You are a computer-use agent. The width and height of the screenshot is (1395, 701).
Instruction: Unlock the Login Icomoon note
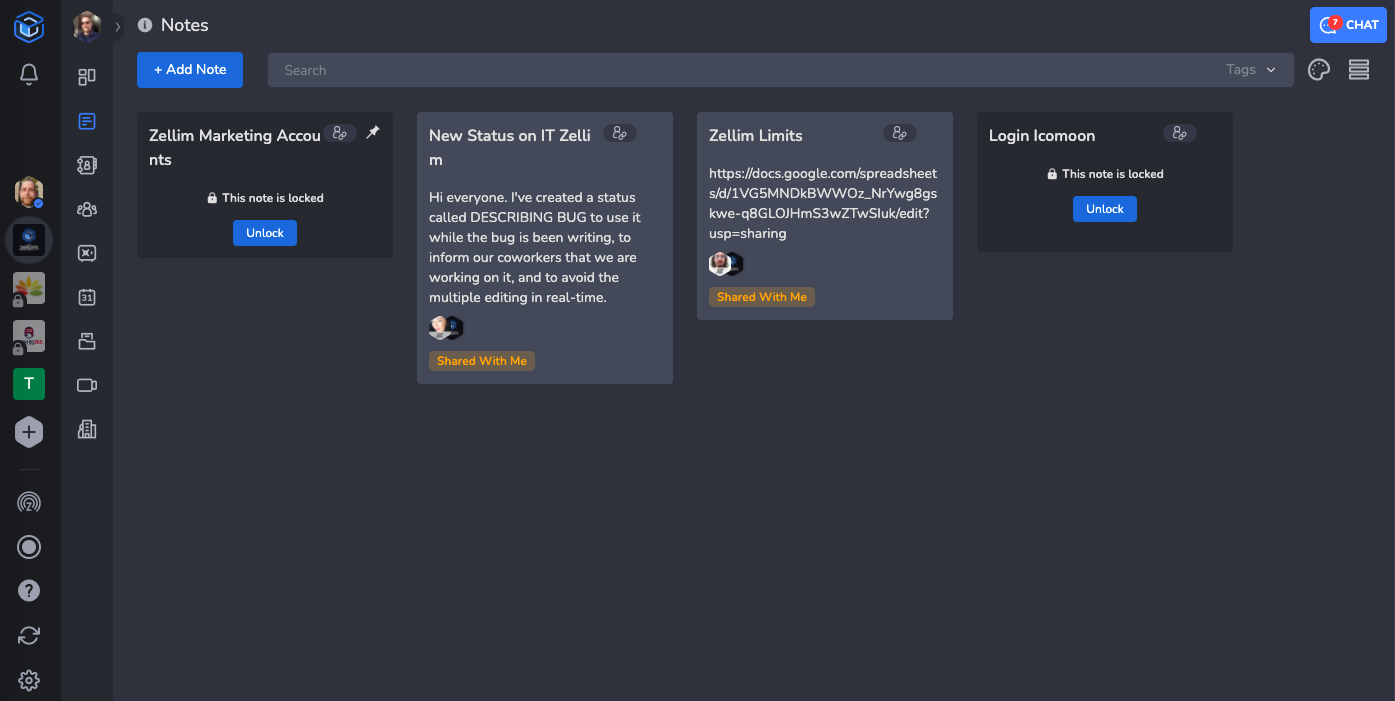[1104, 209]
